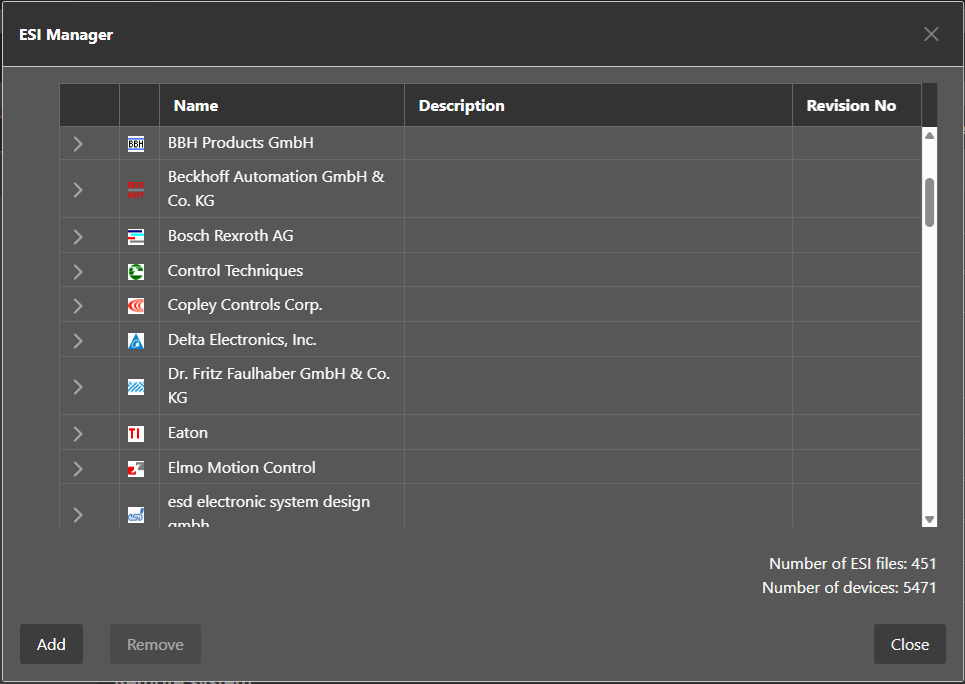This screenshot has width=965, height=684.
Task: Click the ESI Manager dialog title
Action: tap(66, 34)
